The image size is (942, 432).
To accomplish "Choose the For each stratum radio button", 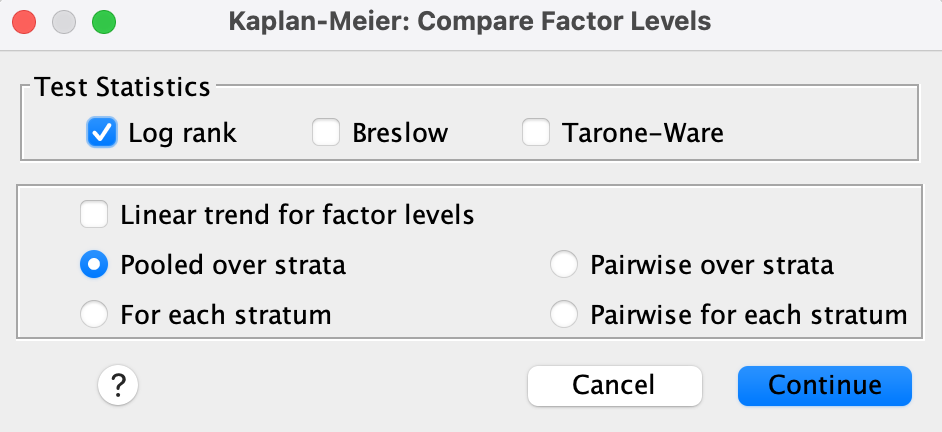I will point(95,315).
